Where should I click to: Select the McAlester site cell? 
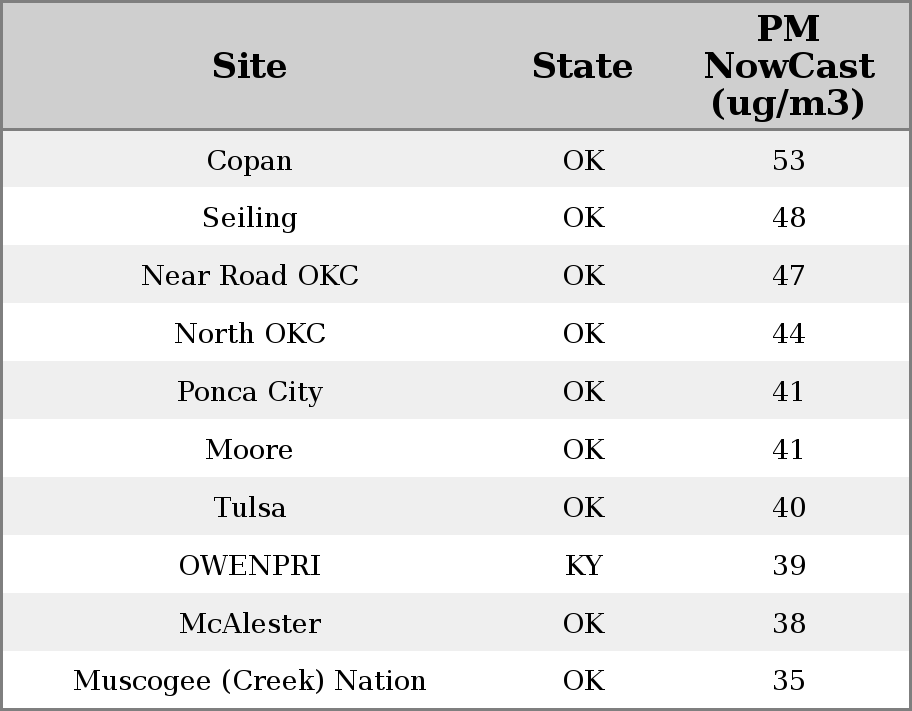249,624
